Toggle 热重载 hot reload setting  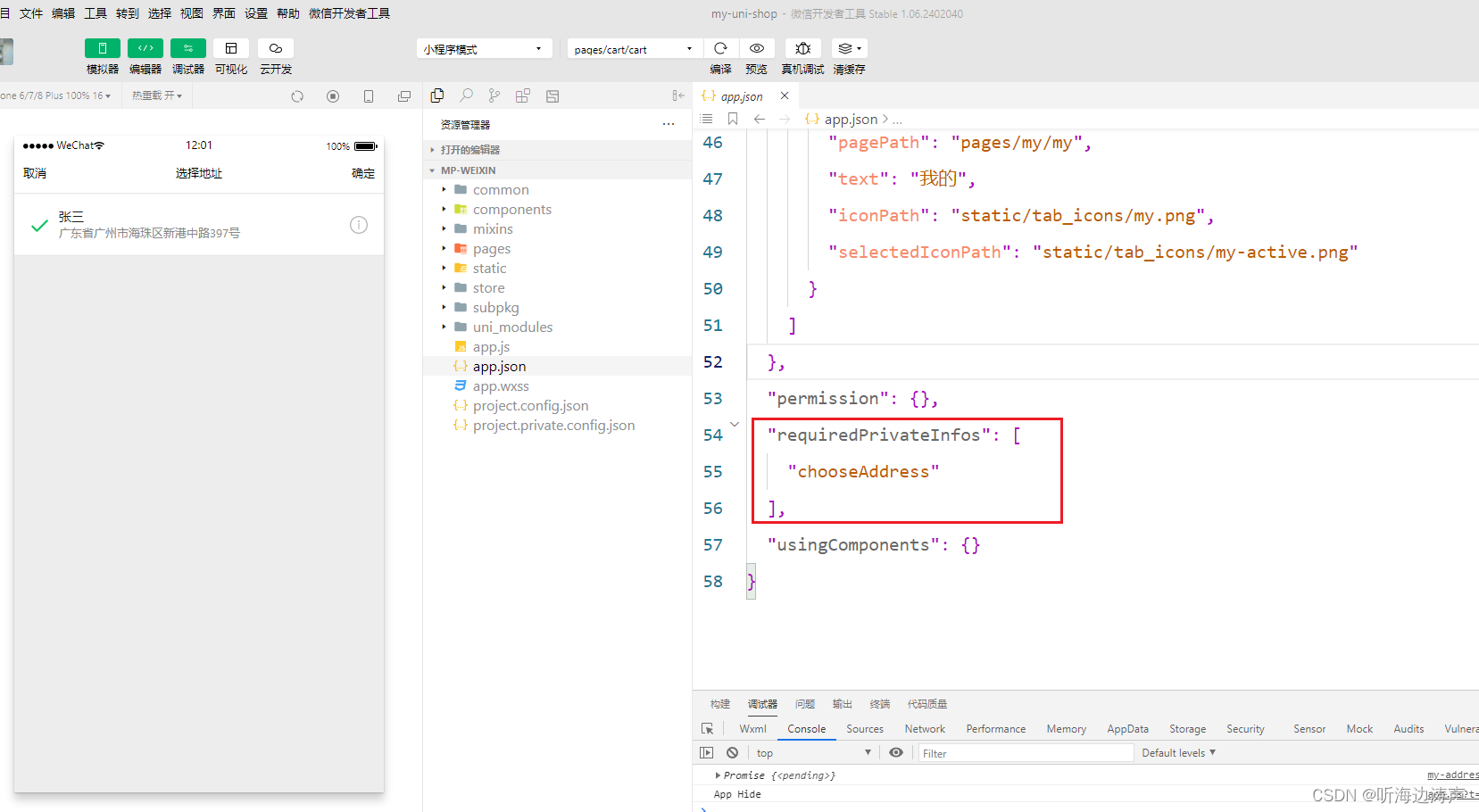(x=156, y=95)
